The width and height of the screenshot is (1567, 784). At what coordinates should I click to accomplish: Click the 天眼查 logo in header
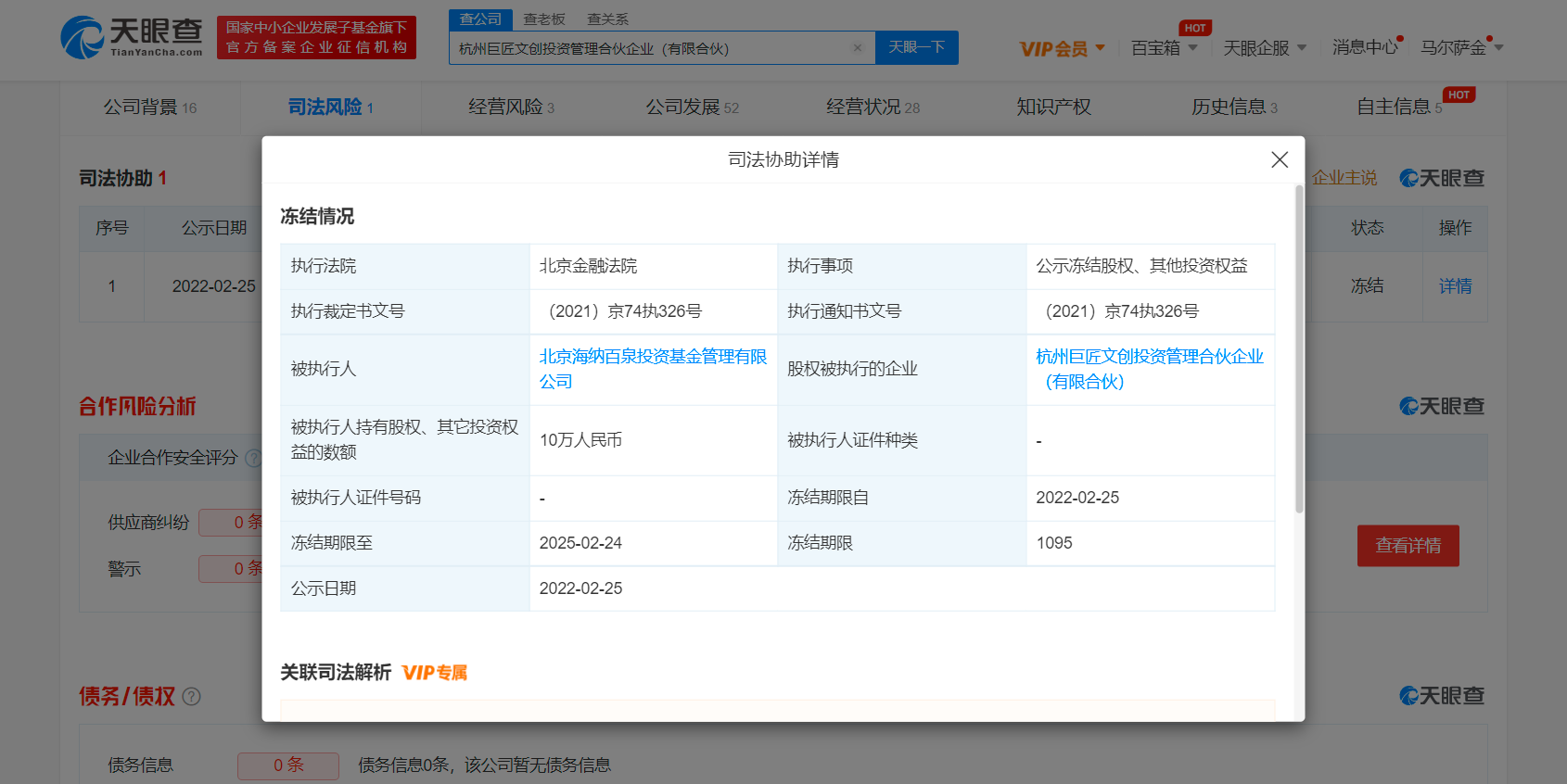pyautogui.click(x=132, y=37)
